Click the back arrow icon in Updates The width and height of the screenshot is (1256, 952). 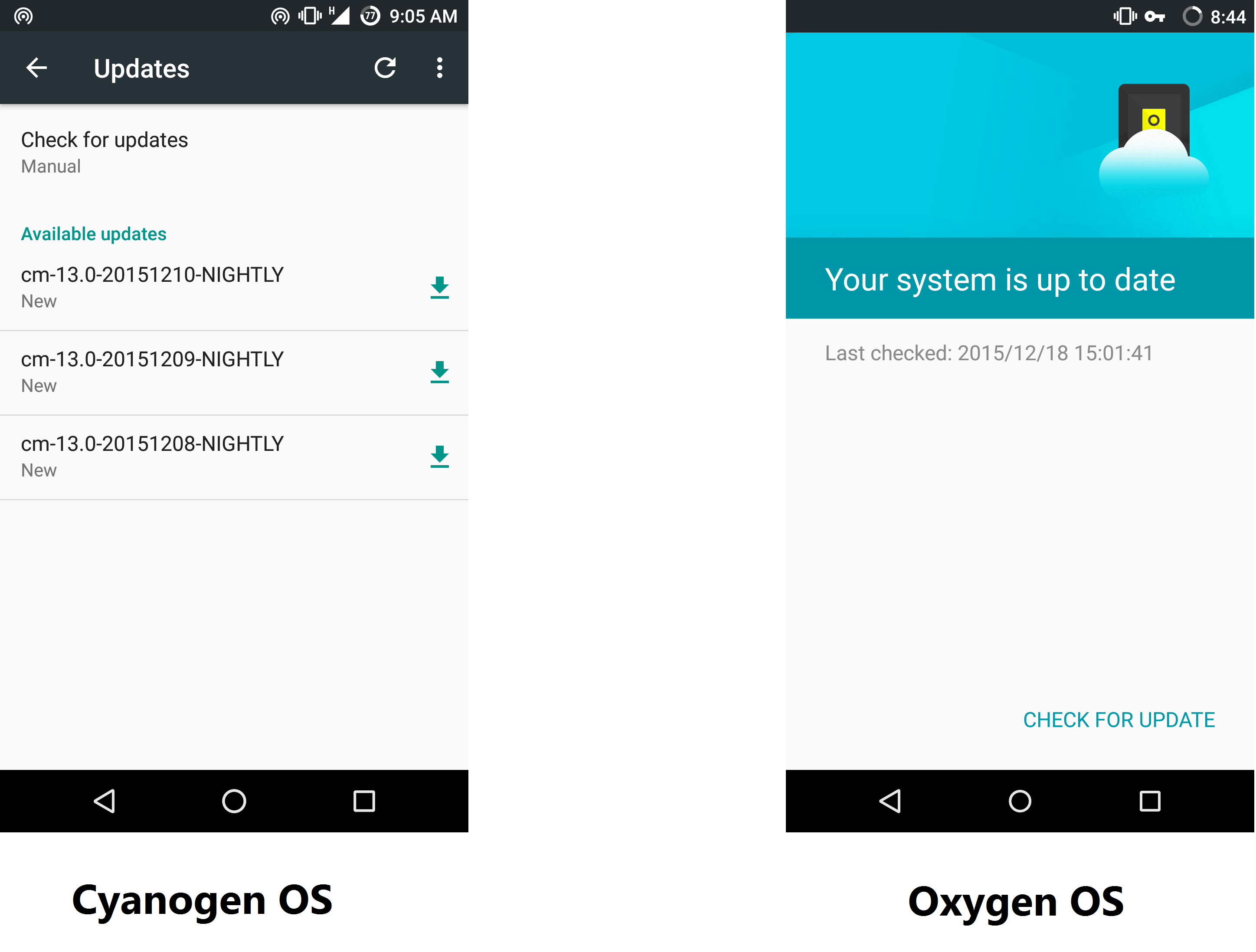pos(36,67)
